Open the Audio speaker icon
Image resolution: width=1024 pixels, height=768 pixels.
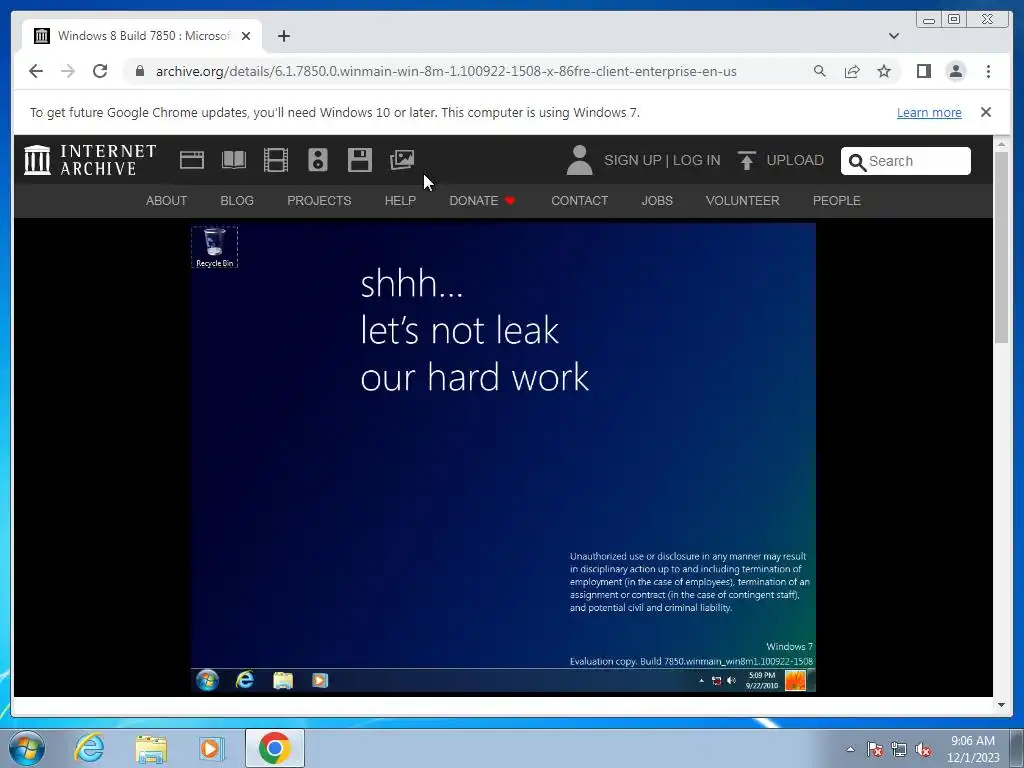pos(317,160)
